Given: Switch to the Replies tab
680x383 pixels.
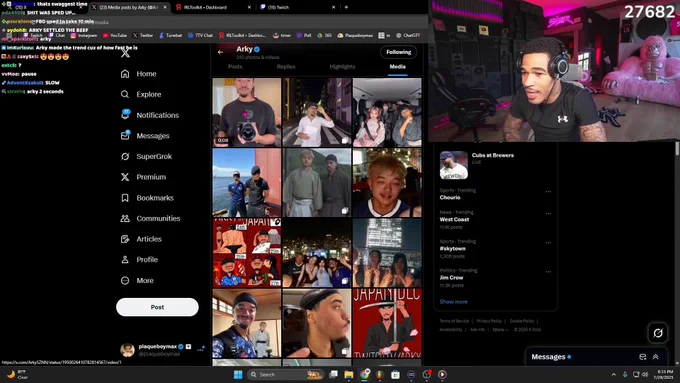Looking at the screenshot, I should tap(286, 67).
